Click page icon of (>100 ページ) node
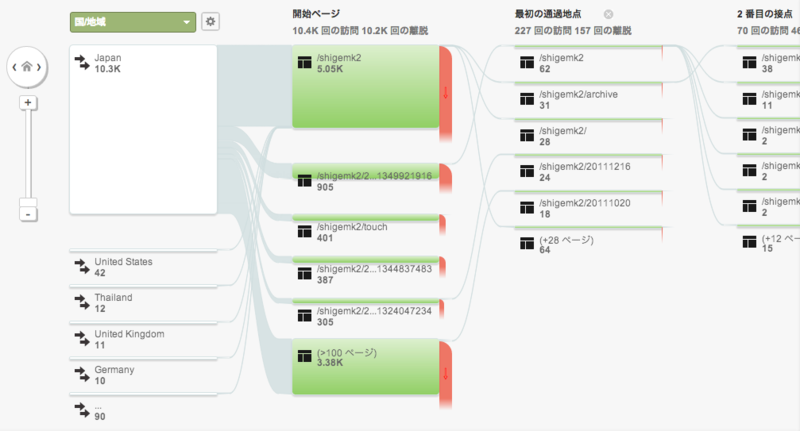Image resolution: width=800 pixels, height=431 pixels. coord(305,356)
